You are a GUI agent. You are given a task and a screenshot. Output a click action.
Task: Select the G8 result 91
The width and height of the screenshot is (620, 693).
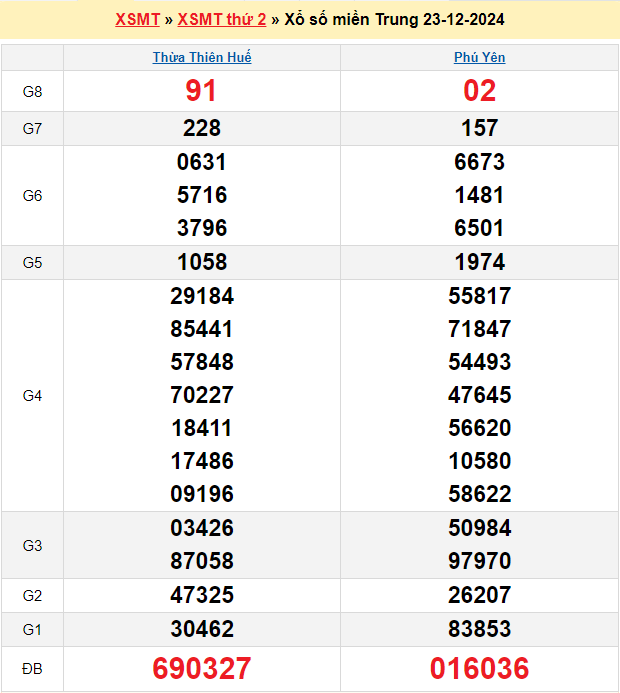pyautogui.click(x=201, y=91)
